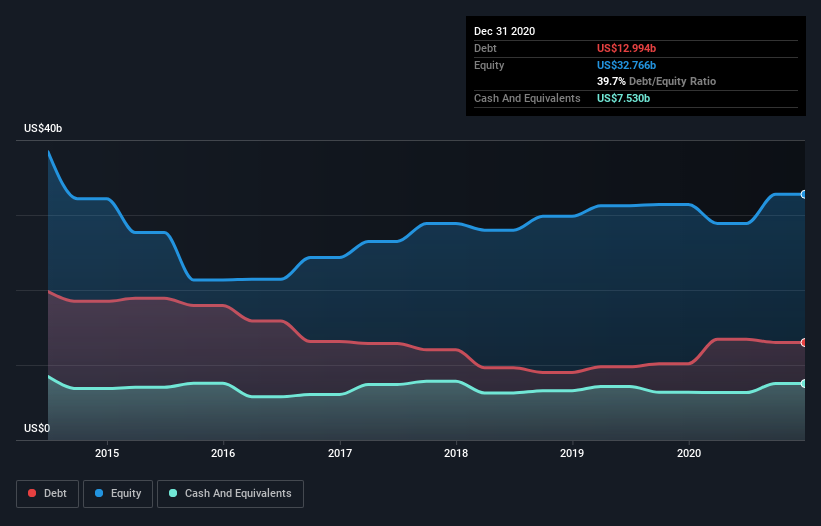Click the US$7.530b cash value
This screenshot has height=526, width=821.
(x=623, y=98)
